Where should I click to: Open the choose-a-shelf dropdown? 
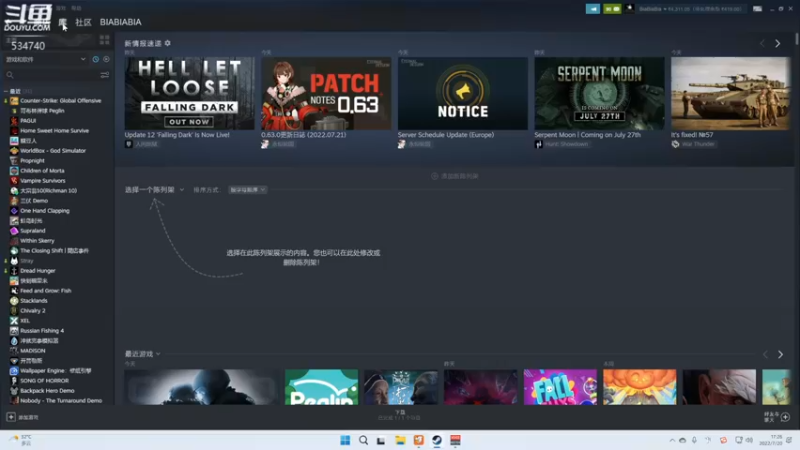point(155,190)
